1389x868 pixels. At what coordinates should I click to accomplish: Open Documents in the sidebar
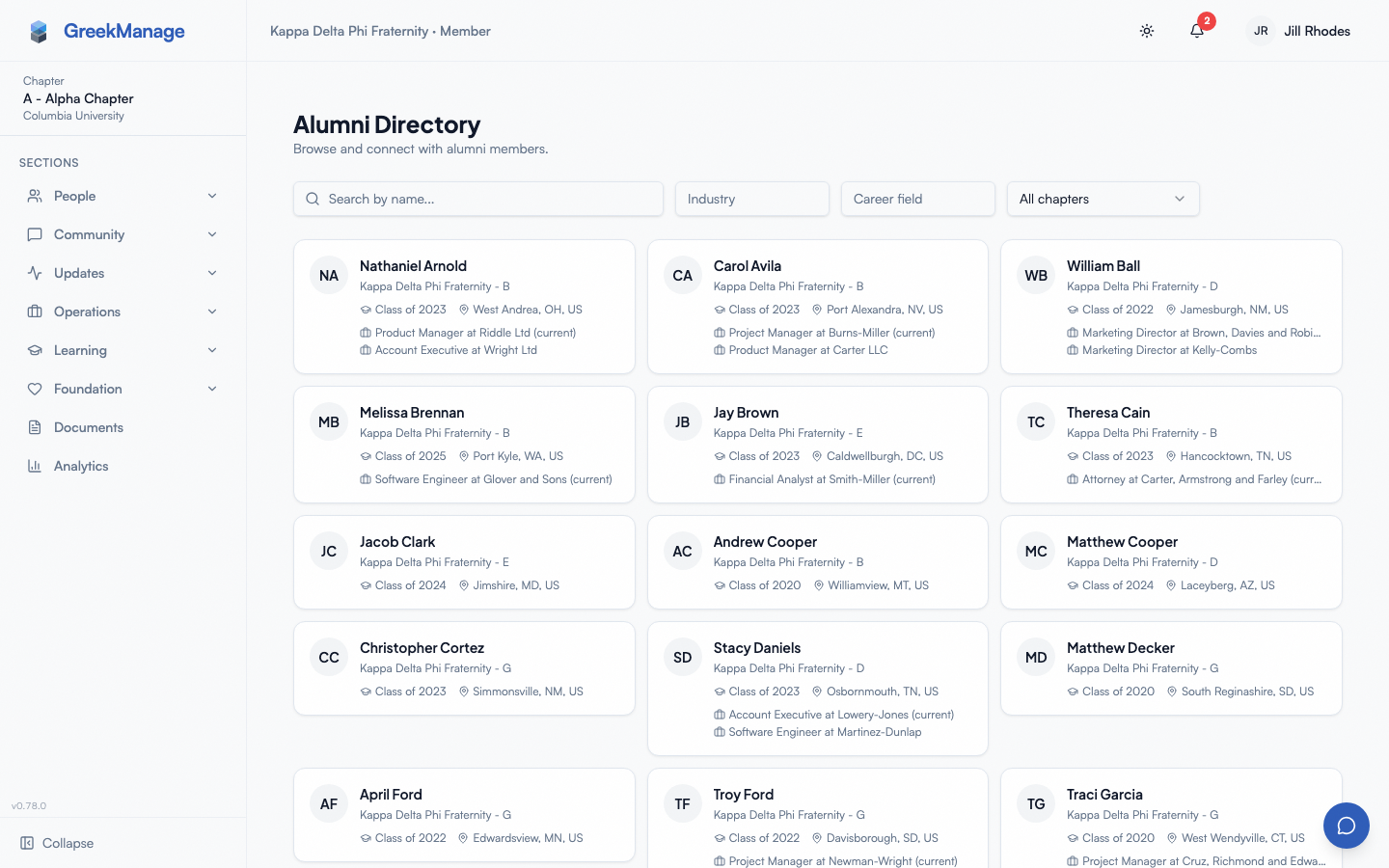tap(123, 427)
